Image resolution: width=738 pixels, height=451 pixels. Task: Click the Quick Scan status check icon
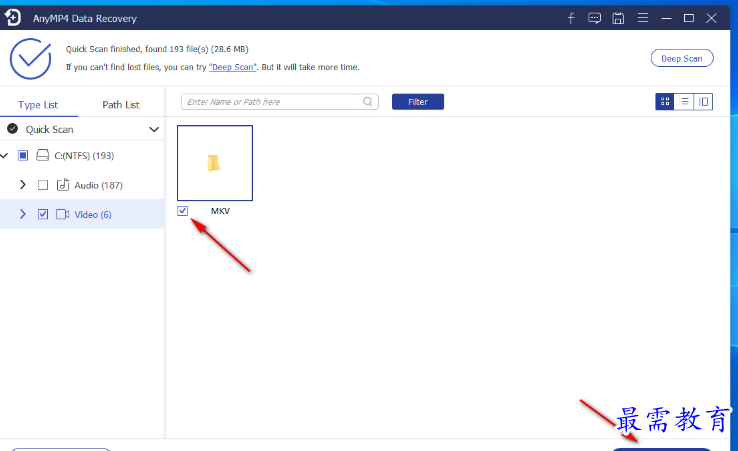13,129
